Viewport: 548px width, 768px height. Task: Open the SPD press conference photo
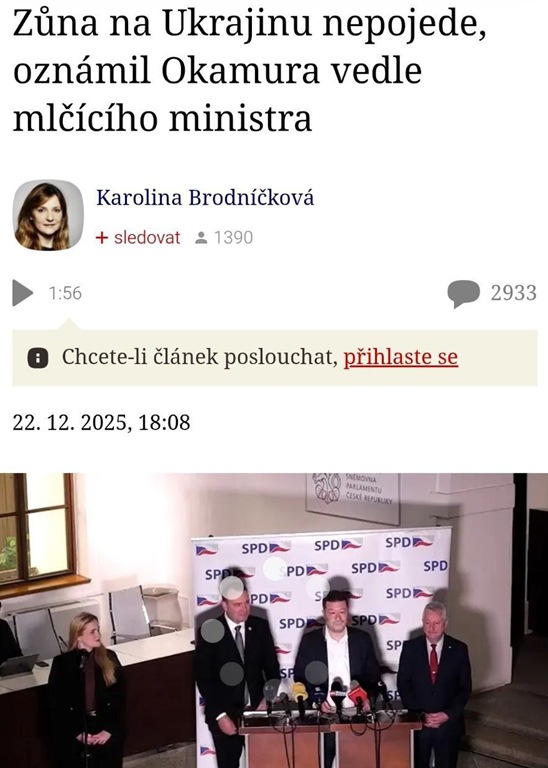274,620
